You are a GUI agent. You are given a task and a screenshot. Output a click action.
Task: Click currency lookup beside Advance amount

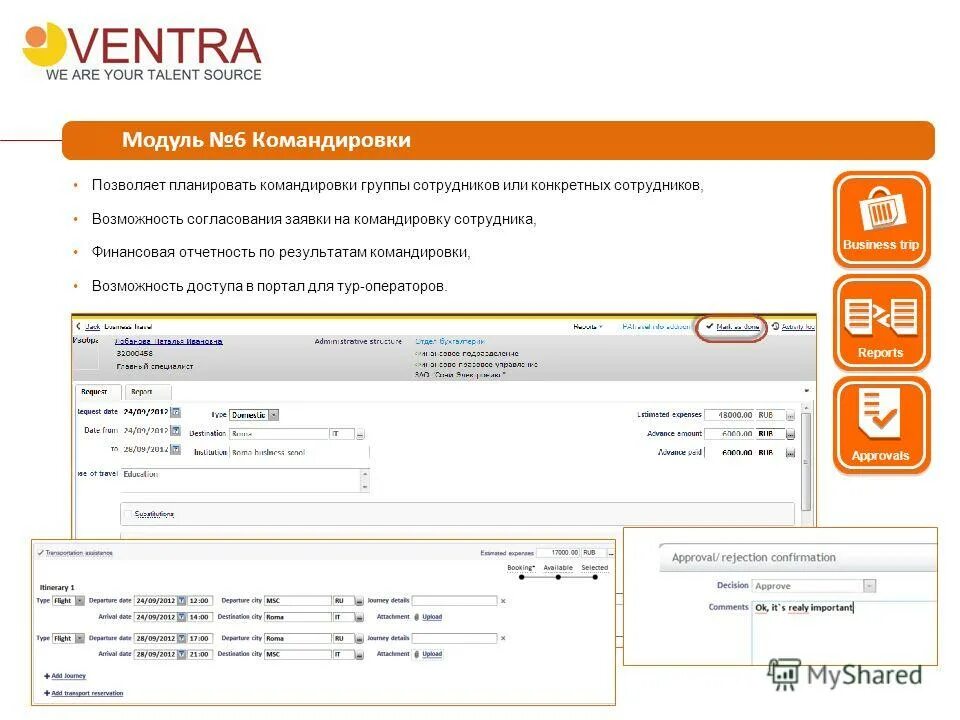click(x=790, y=434)
